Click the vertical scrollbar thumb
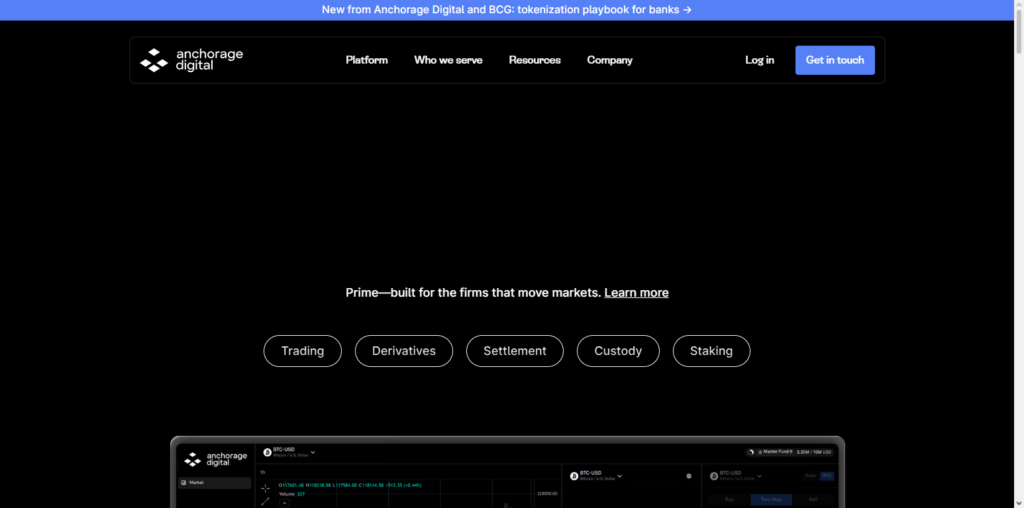 pyautogui.click(x=1019, y=33)
